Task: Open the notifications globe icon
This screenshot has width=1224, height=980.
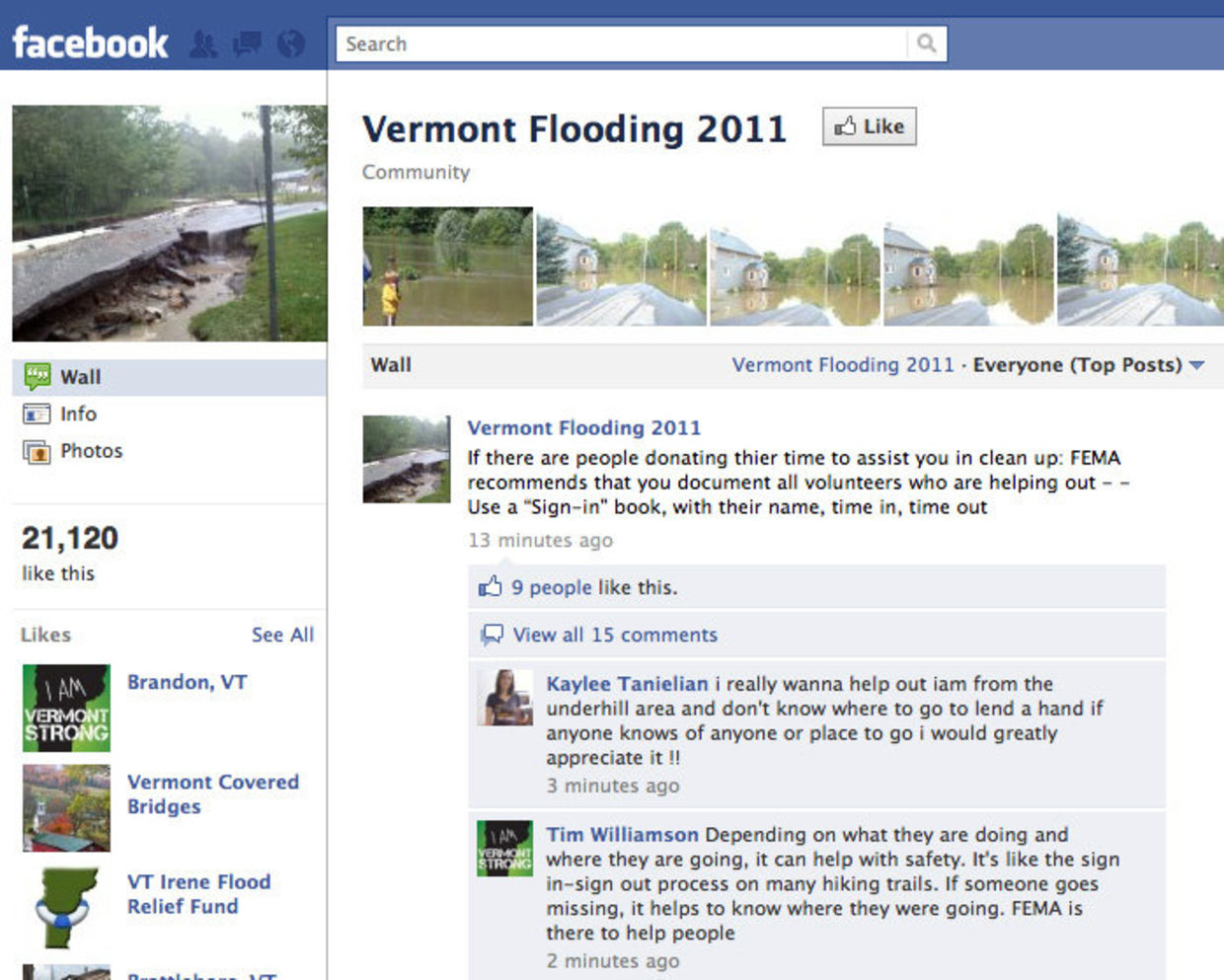Action: click(291, 43)
